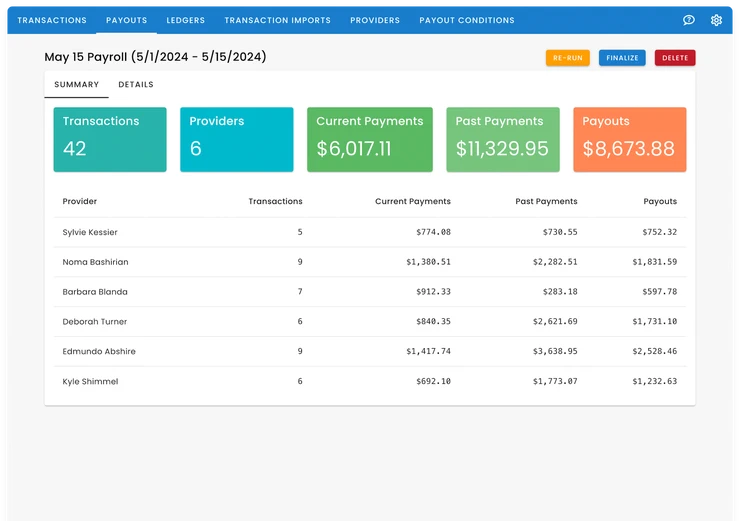This screenshot has width=740, height=521.
Task: Click the orange Re-Run button
Action: [567, 58]
